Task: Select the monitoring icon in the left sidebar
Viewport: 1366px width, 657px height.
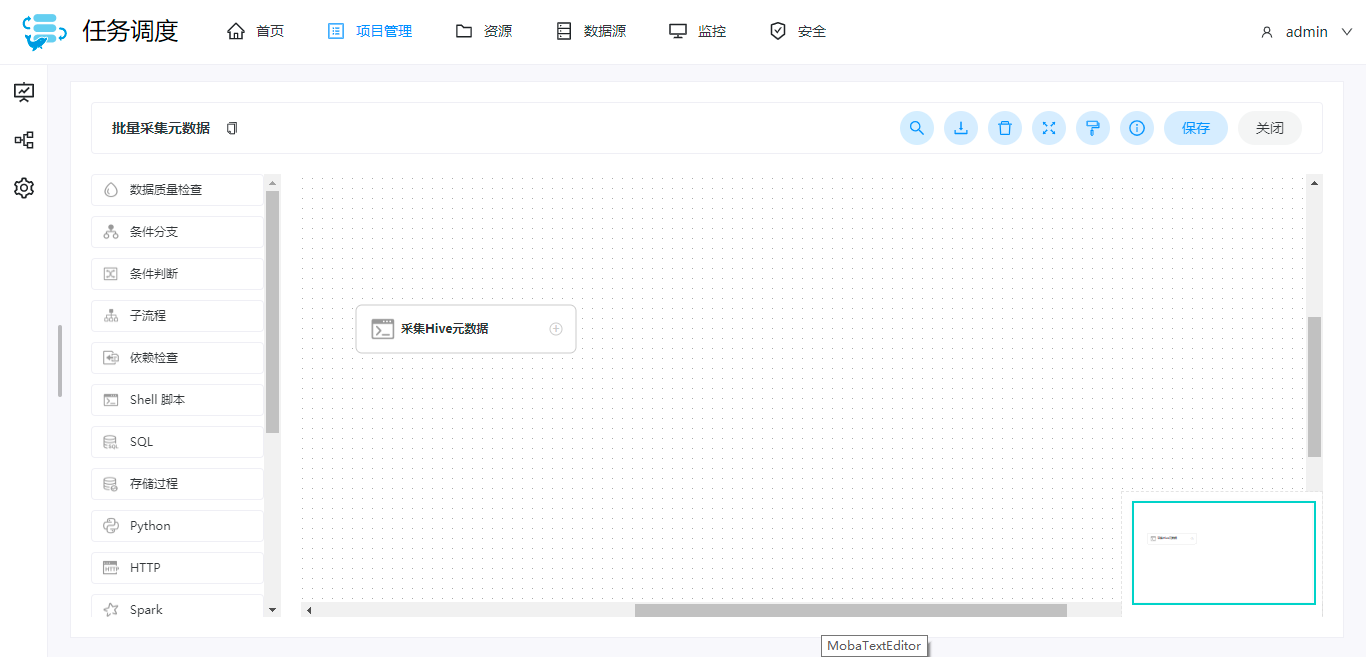Action: point(23,91)
